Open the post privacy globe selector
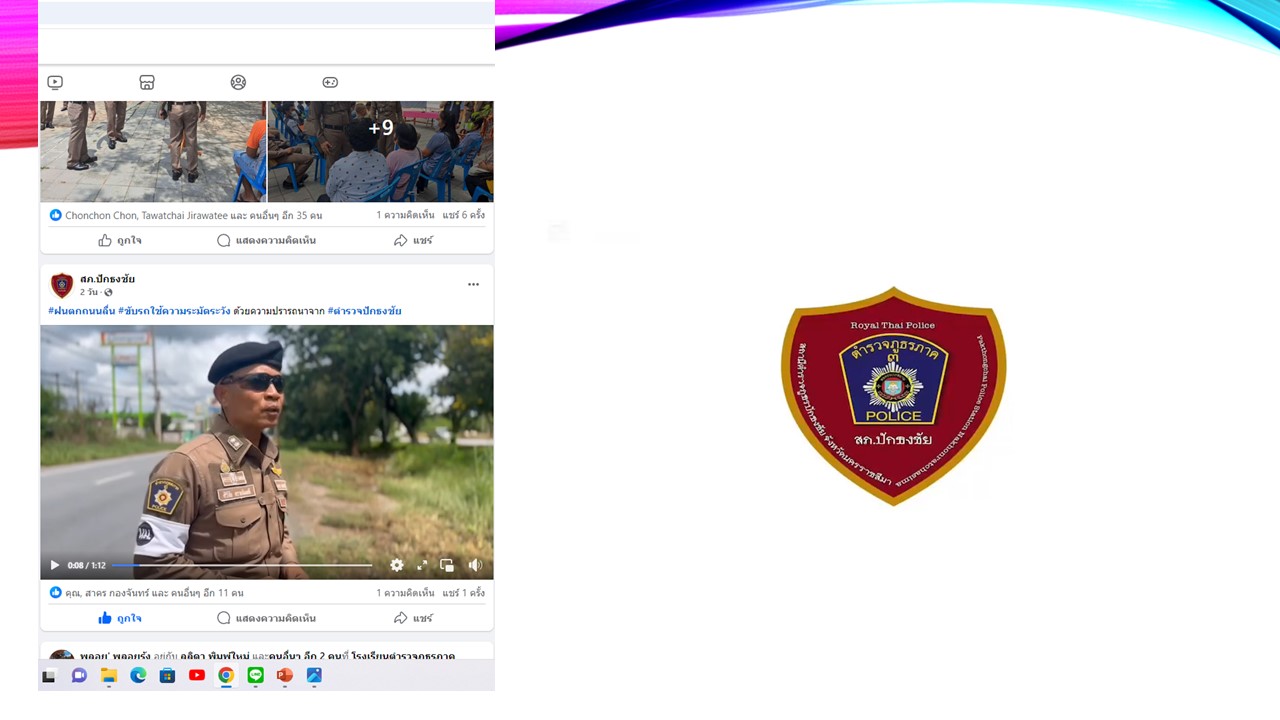Viewport: 1280px width, 720px height. [108, 292]
